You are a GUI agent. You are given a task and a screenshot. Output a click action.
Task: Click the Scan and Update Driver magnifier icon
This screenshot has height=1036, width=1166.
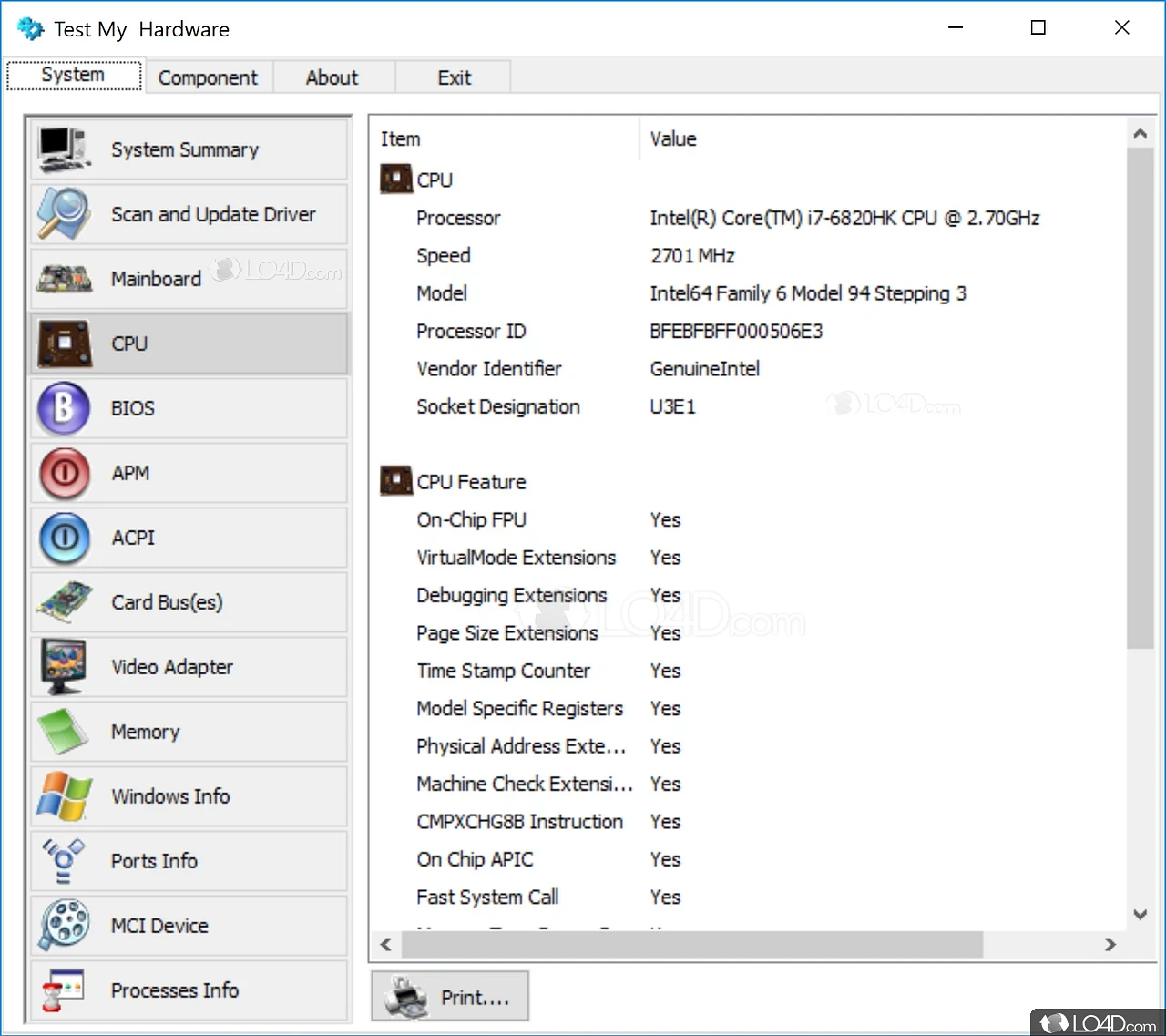pos(64,214)
